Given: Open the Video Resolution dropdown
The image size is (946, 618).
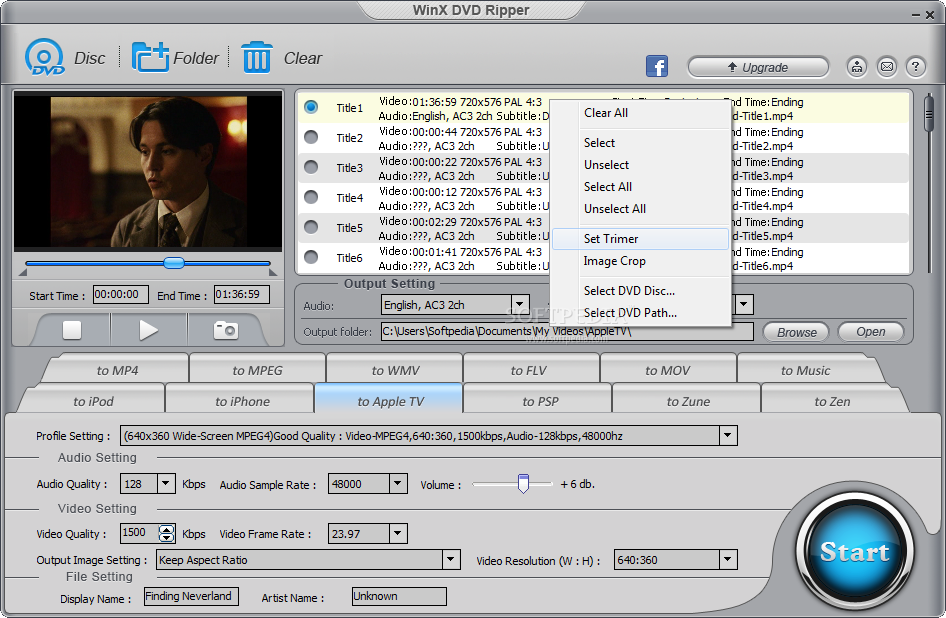Looking at the screenshot, I should [728, 559].
